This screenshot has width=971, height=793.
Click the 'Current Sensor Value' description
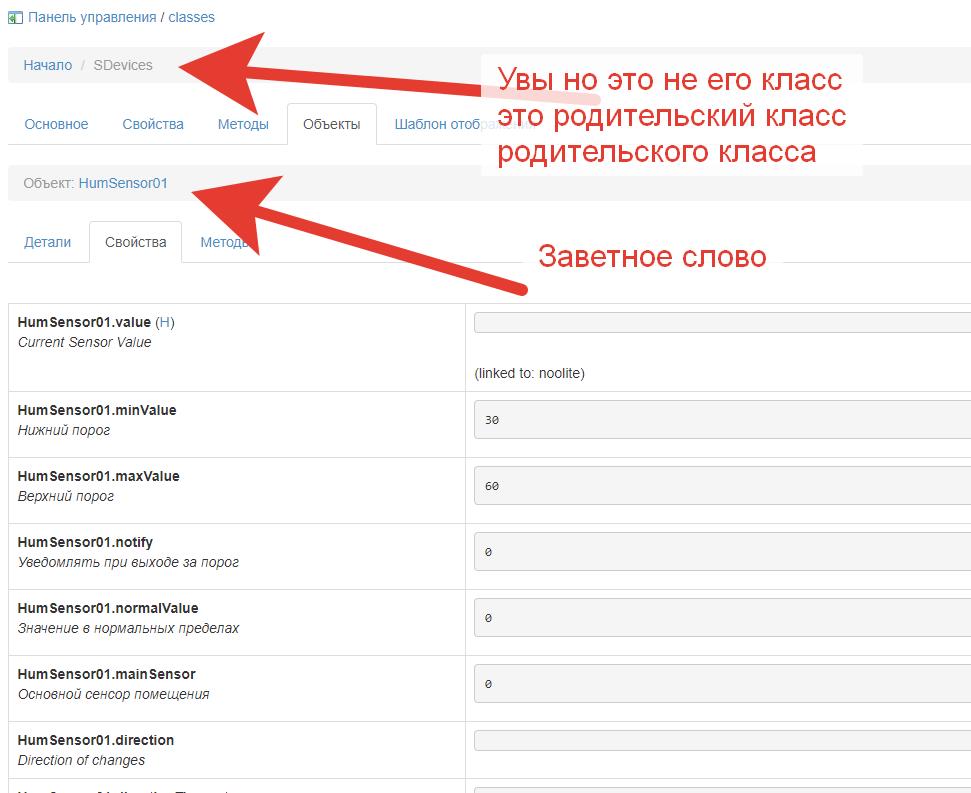(x=85, y=342)
